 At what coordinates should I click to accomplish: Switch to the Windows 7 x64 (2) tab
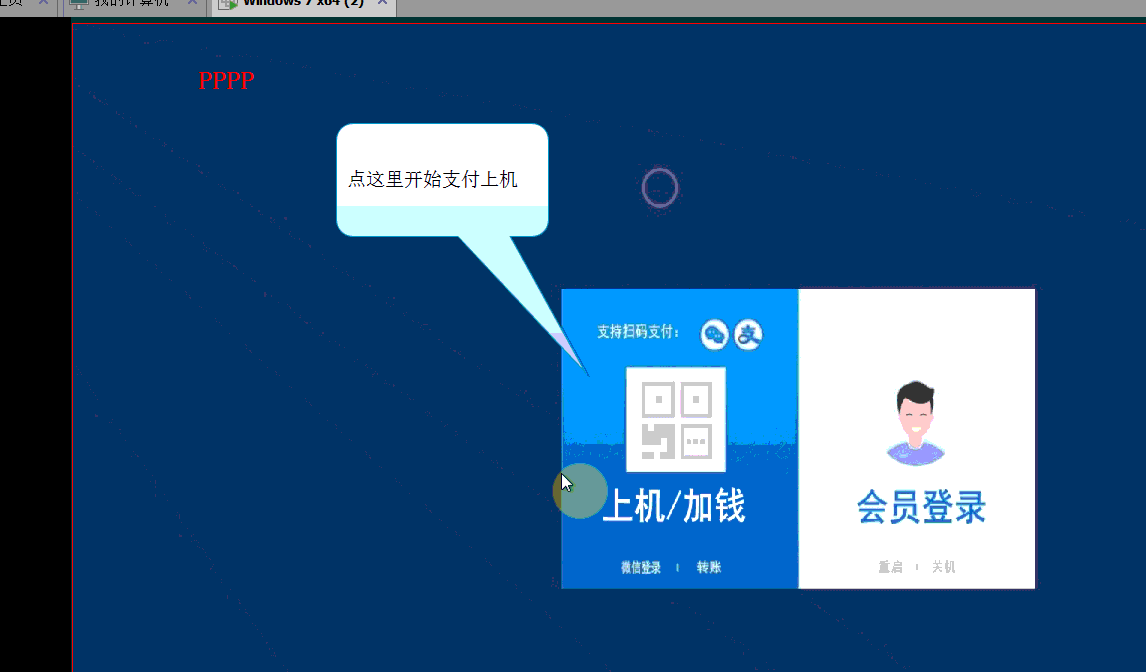[x=302, y=3]
